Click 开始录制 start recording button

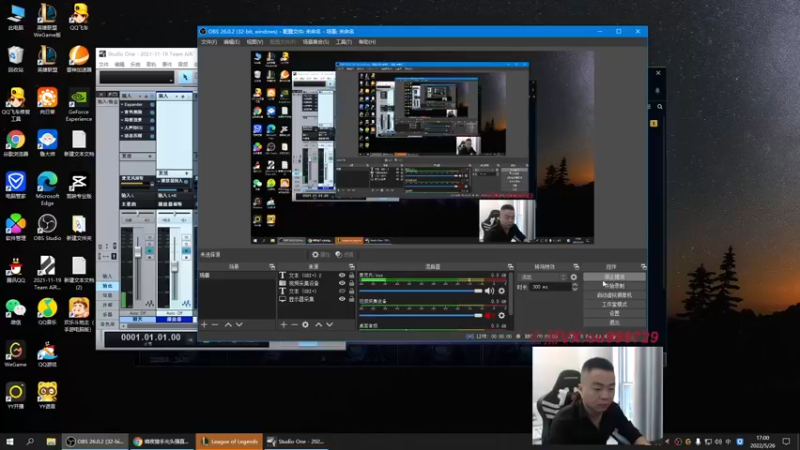pos(614,286)
